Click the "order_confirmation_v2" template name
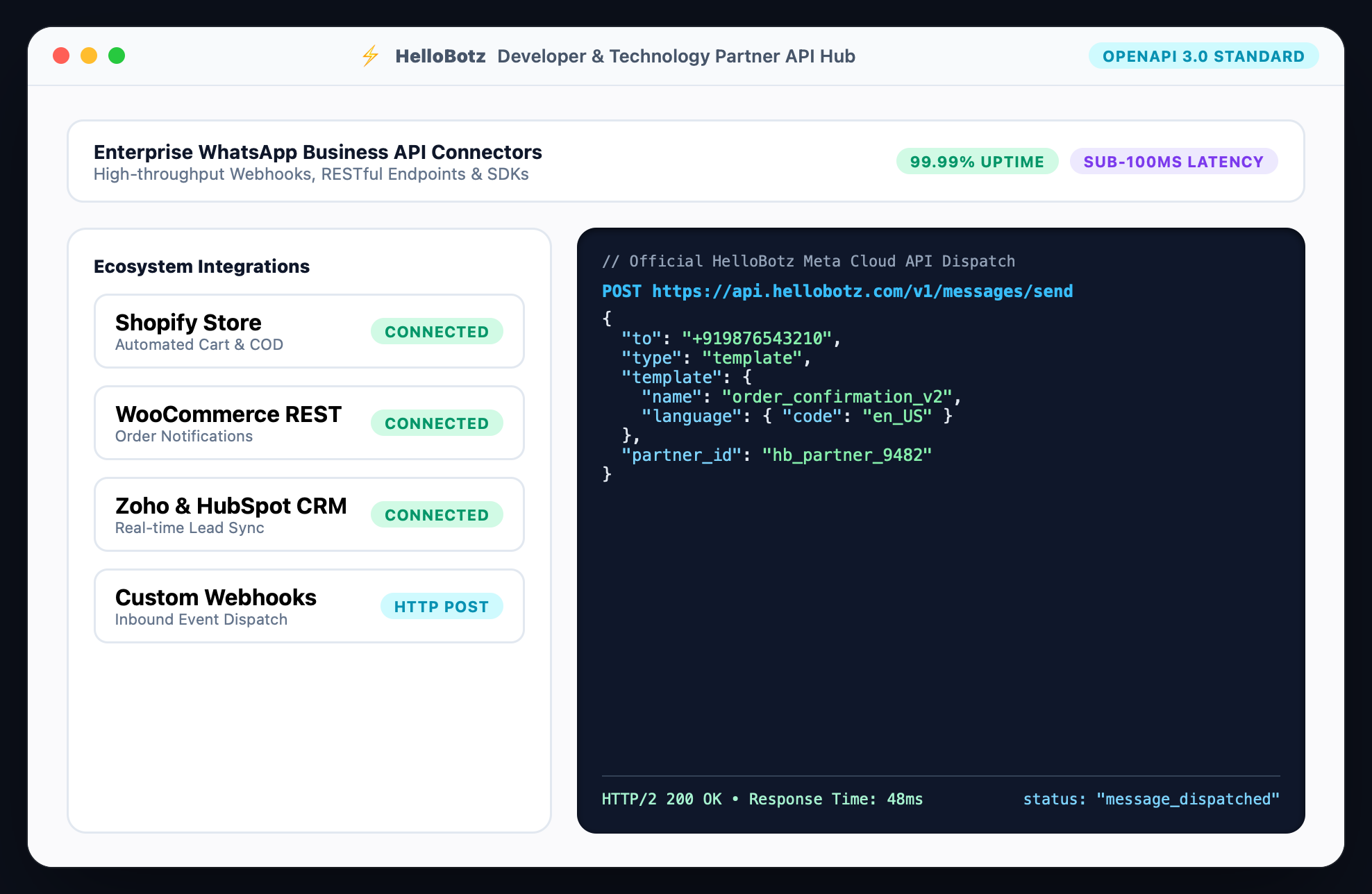Screen dimensions: 1372x894 pos(837,397)
